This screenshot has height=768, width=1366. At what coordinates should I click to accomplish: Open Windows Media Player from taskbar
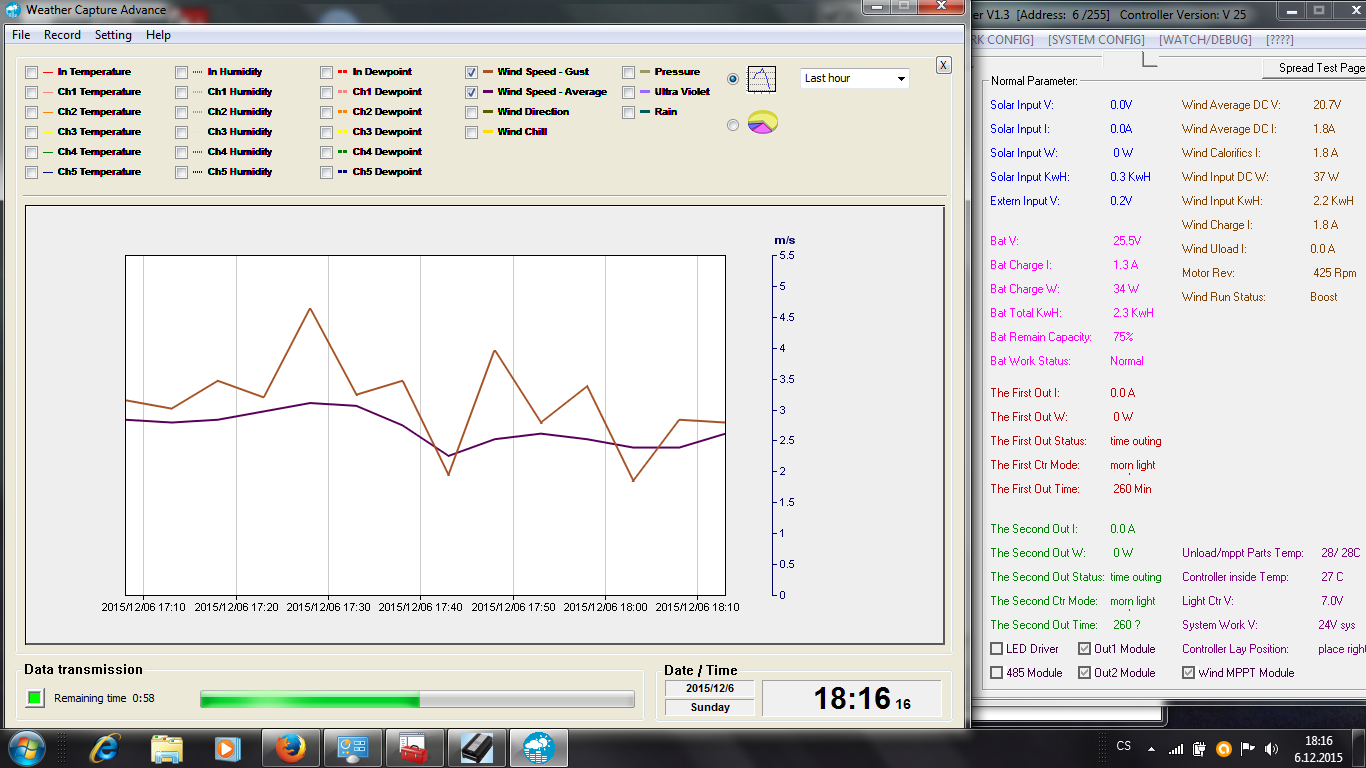(228, 748)
